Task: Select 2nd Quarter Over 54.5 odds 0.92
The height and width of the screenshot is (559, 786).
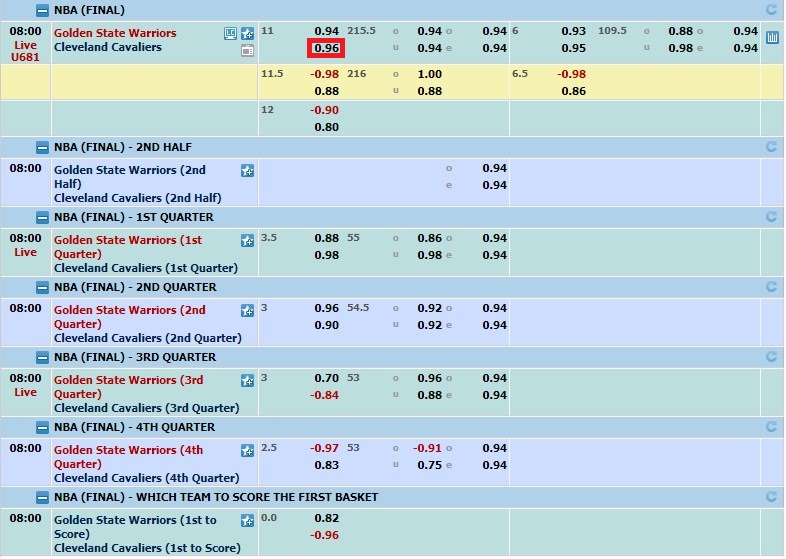Action: click(429, 308)
